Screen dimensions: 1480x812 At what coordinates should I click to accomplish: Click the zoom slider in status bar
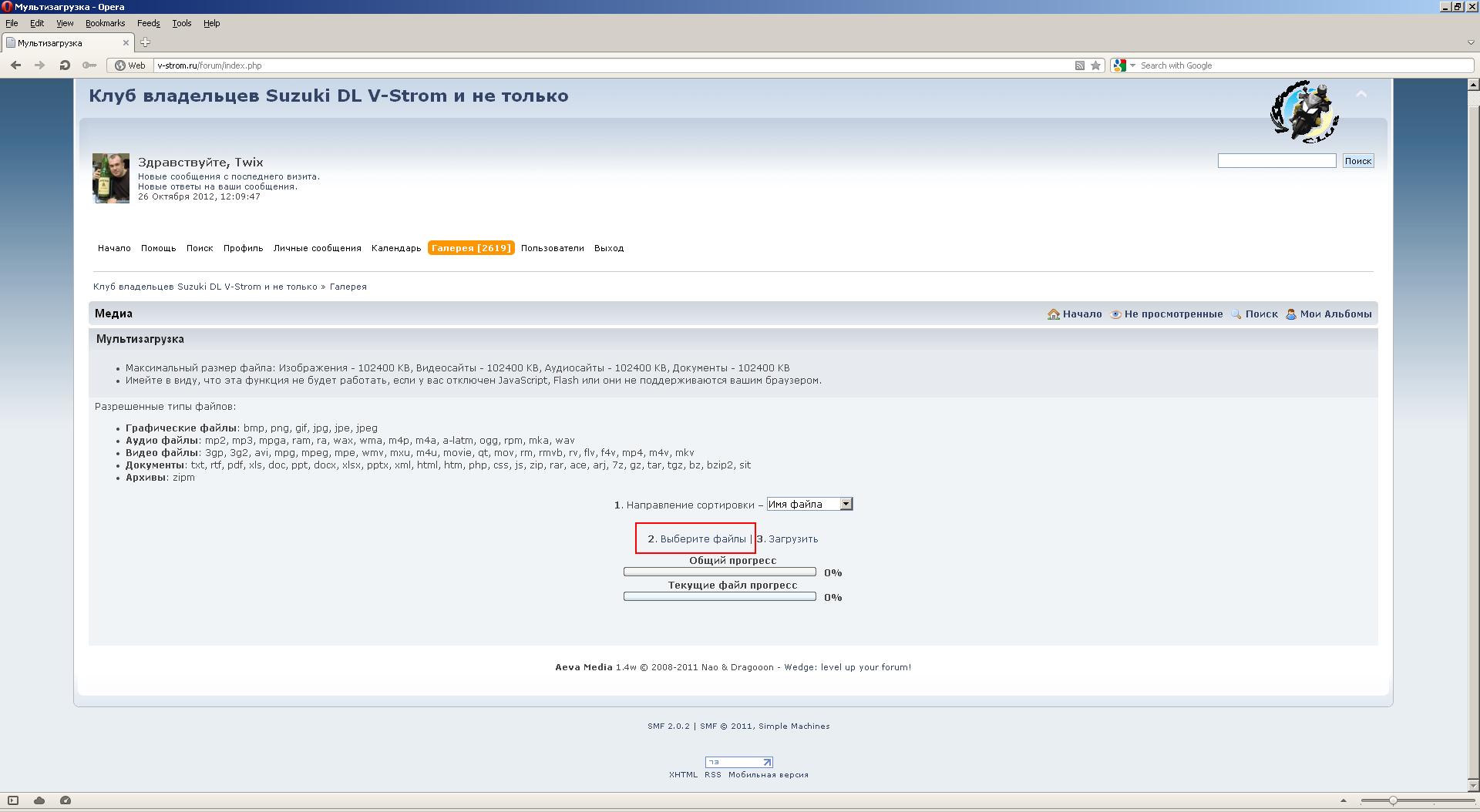1393,800
